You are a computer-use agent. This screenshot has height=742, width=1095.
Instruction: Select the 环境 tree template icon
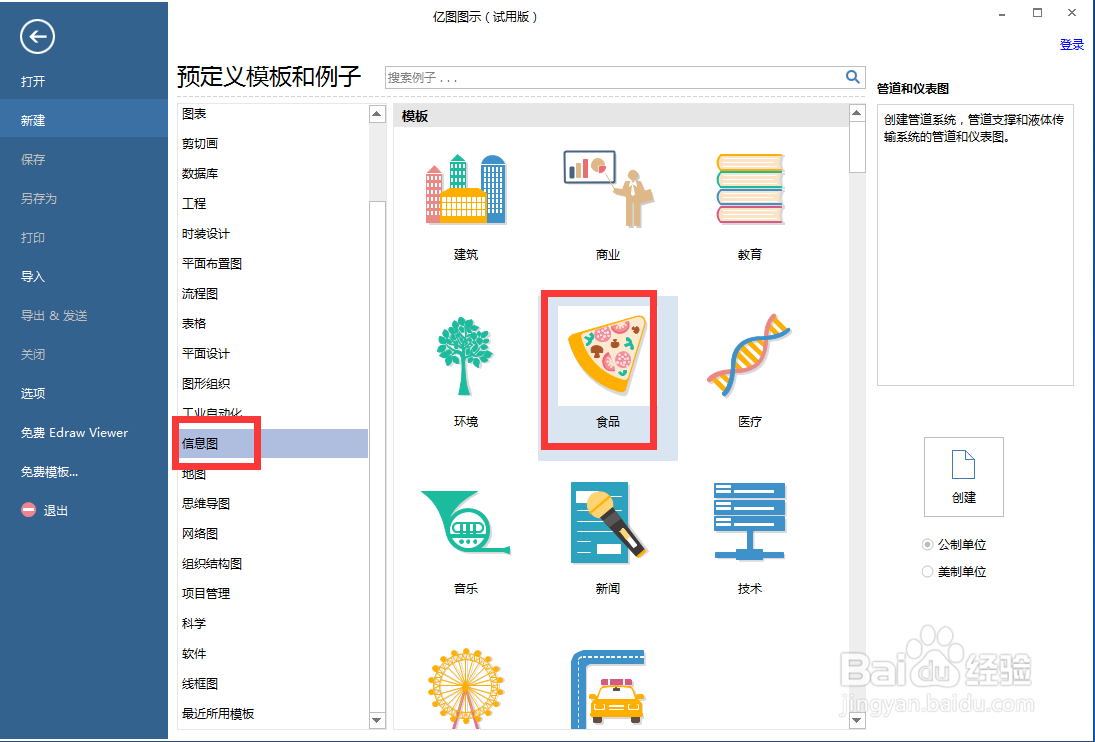465,356
